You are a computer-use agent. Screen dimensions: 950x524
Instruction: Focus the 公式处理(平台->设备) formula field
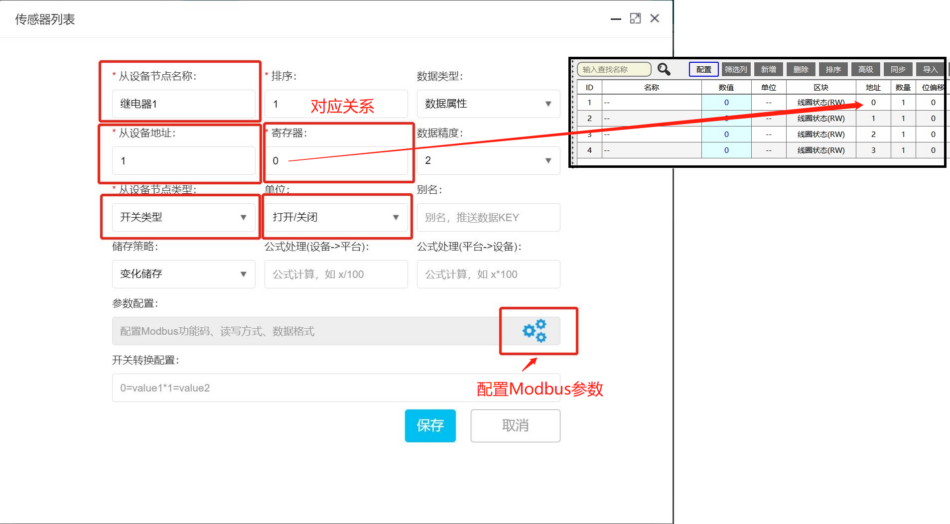click(488, 274)
